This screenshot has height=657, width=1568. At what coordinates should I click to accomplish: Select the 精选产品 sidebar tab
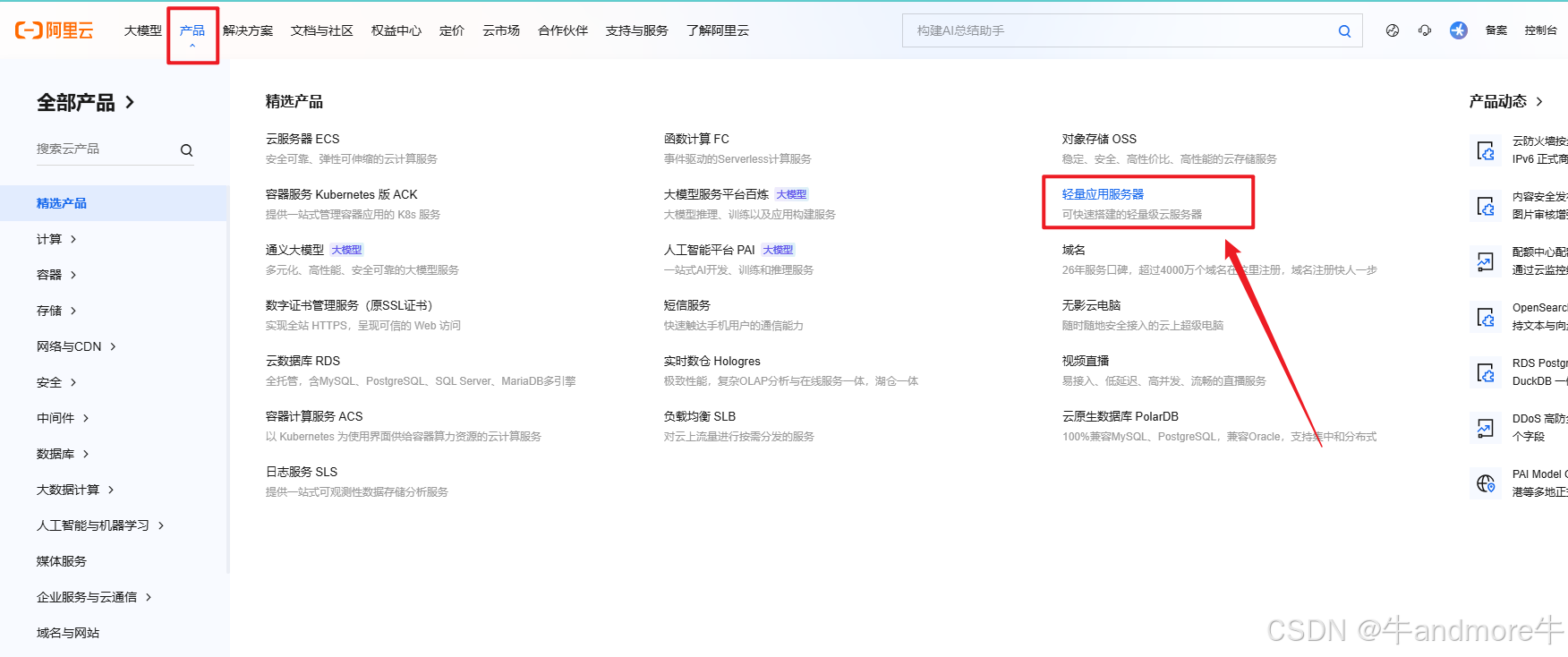click(x=115, y=203)
